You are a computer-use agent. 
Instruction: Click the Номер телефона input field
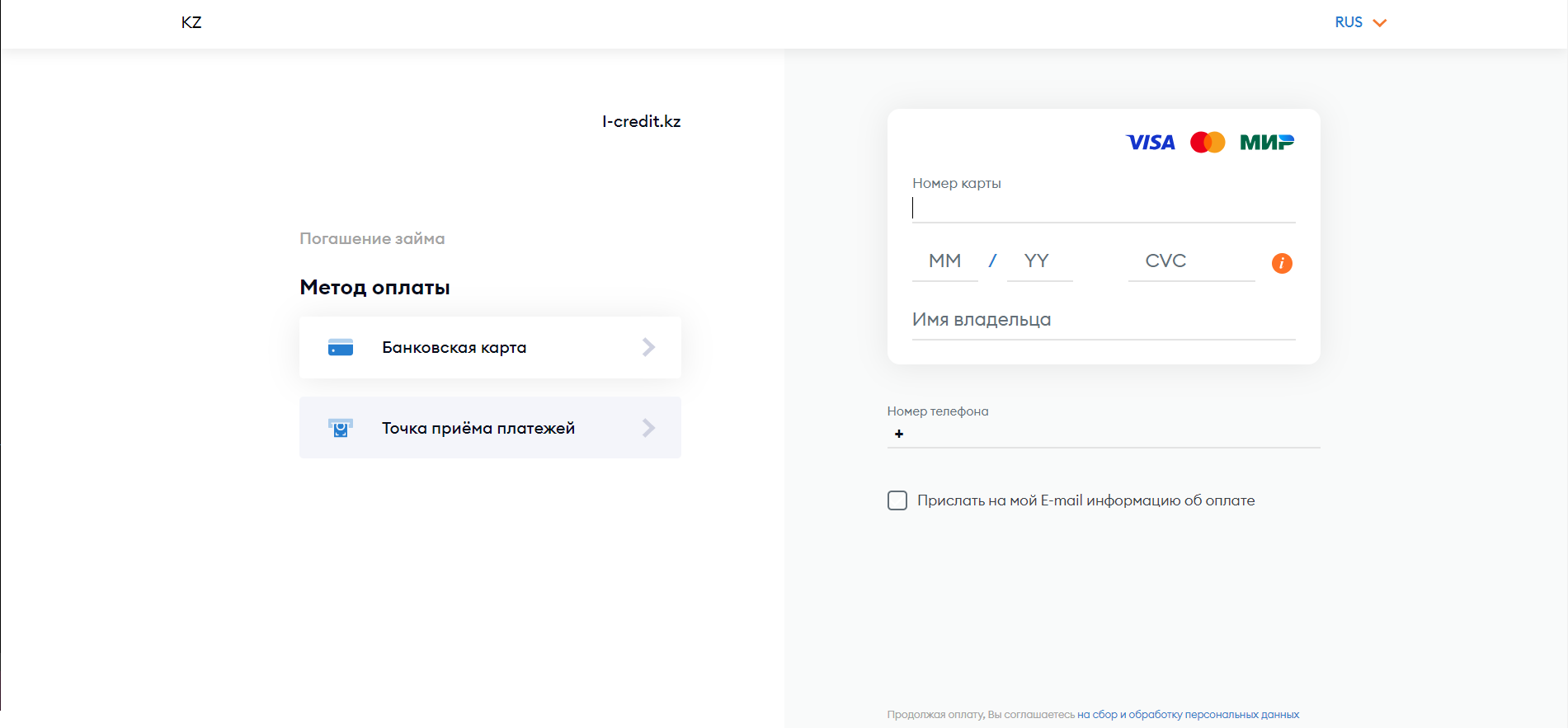coord(1104,434)
